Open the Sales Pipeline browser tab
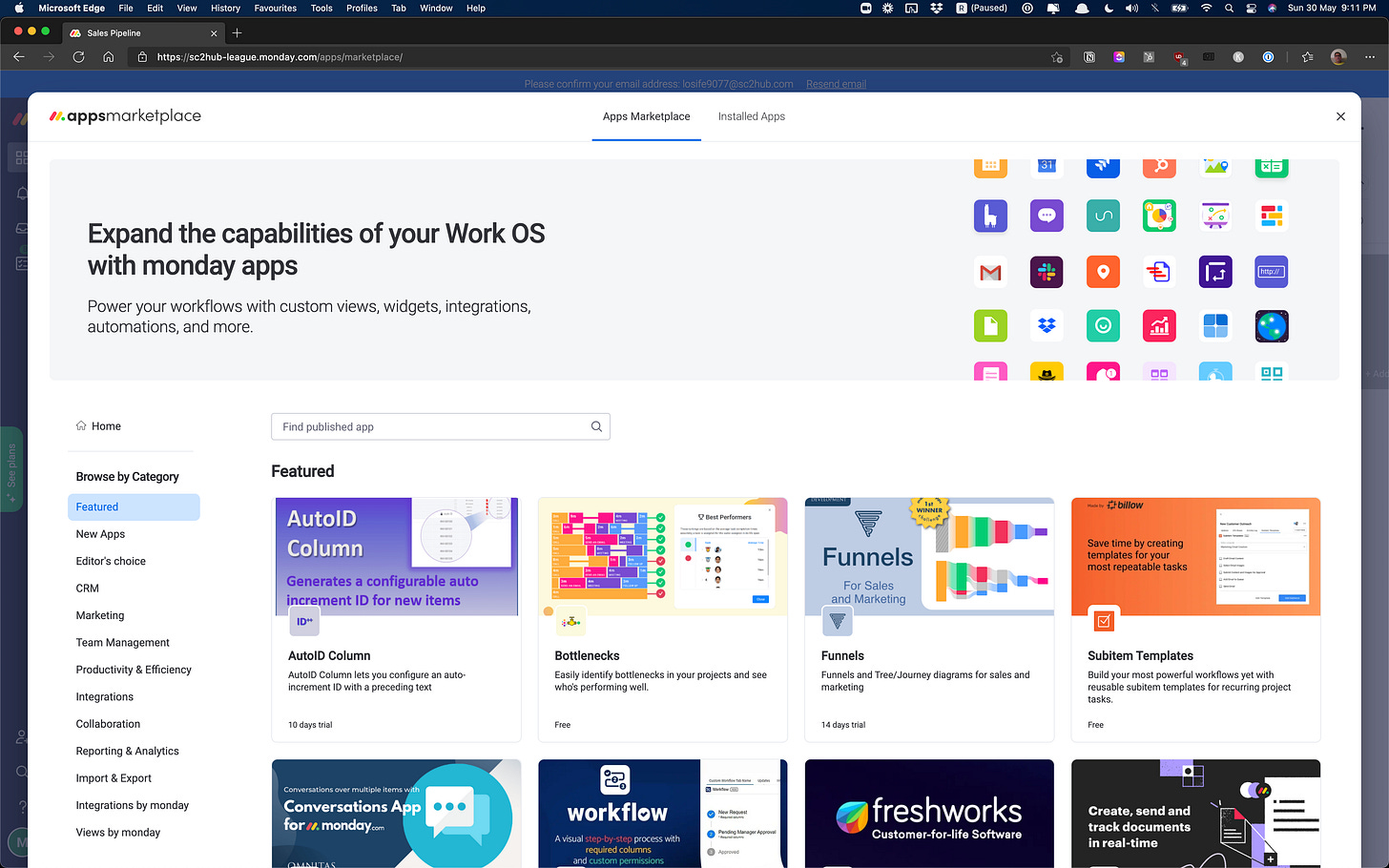The image size is (1389, 868). [x=143, y=32]
